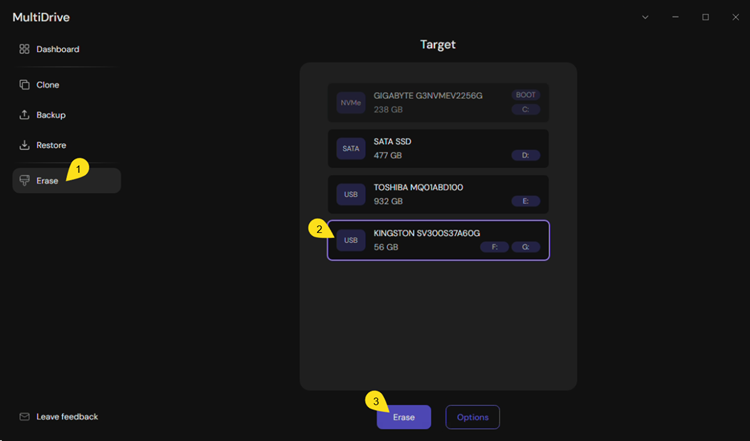This screenshot has height=441, width=750.
Task: Click the USB badge beside TOSHIBA drive
Action: [351, 194]
